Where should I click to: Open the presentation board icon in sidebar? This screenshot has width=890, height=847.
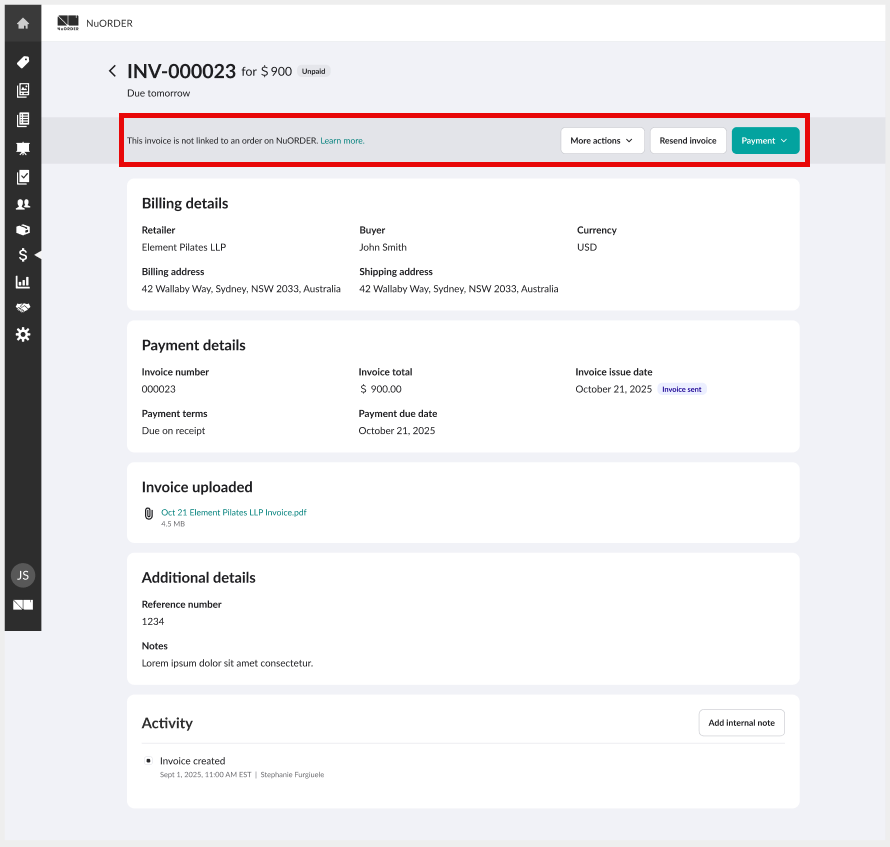click(x=23, y=149)
